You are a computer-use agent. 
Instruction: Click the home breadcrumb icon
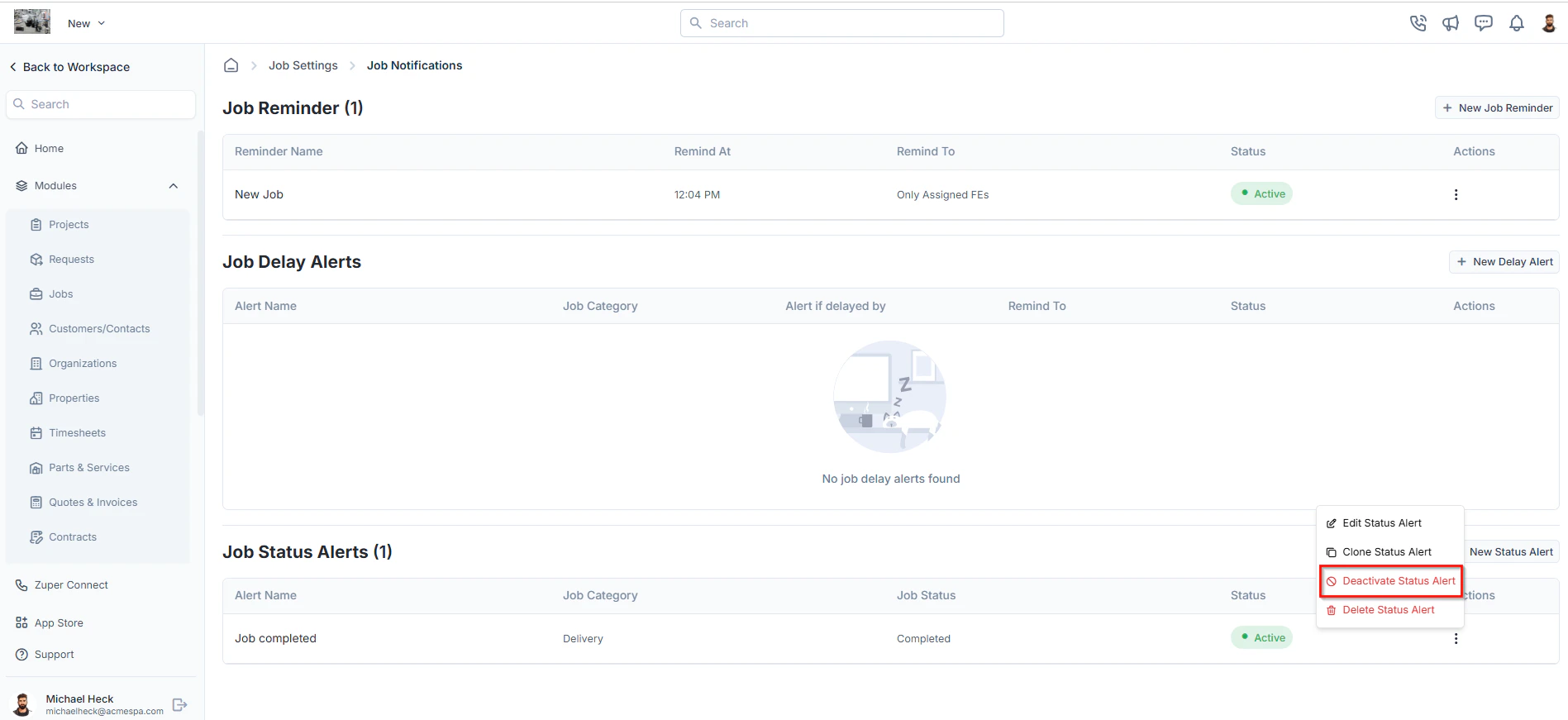231,65
